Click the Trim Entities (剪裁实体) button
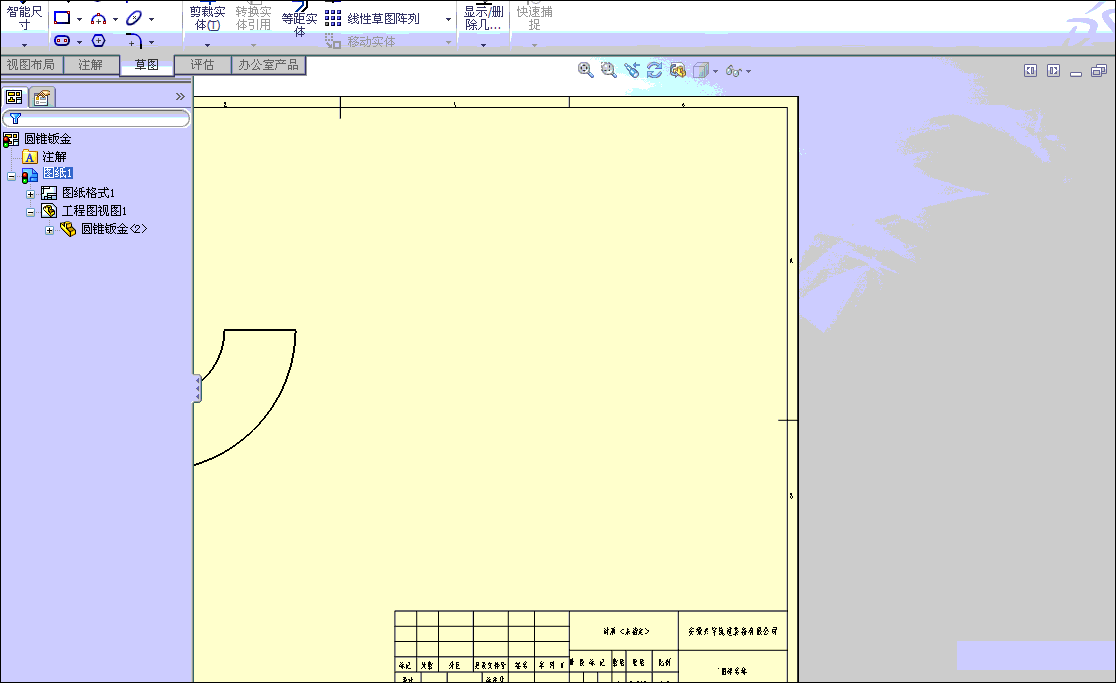 (x=207, y=18)
